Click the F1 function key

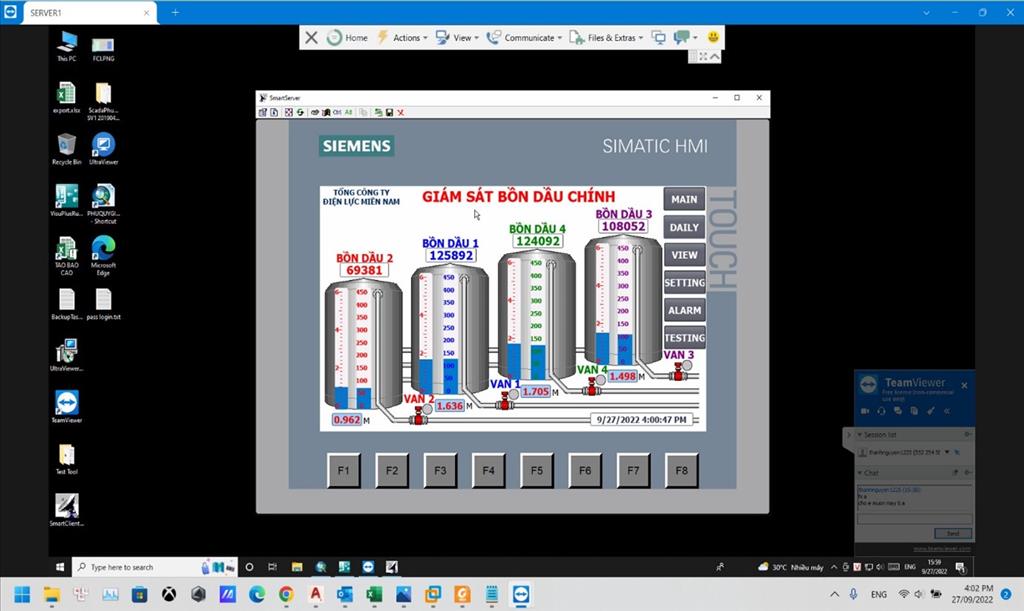pyautogui.click(x=344, y=470)
